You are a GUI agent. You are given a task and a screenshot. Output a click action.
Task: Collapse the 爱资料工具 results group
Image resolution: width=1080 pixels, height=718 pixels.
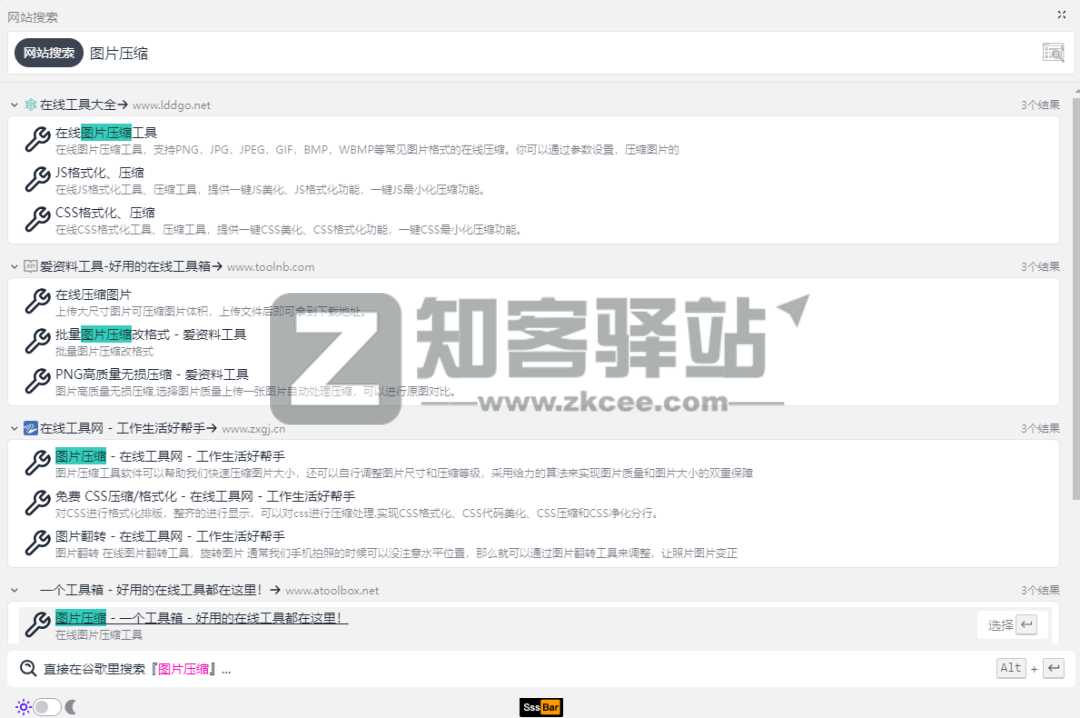point(14,267)
